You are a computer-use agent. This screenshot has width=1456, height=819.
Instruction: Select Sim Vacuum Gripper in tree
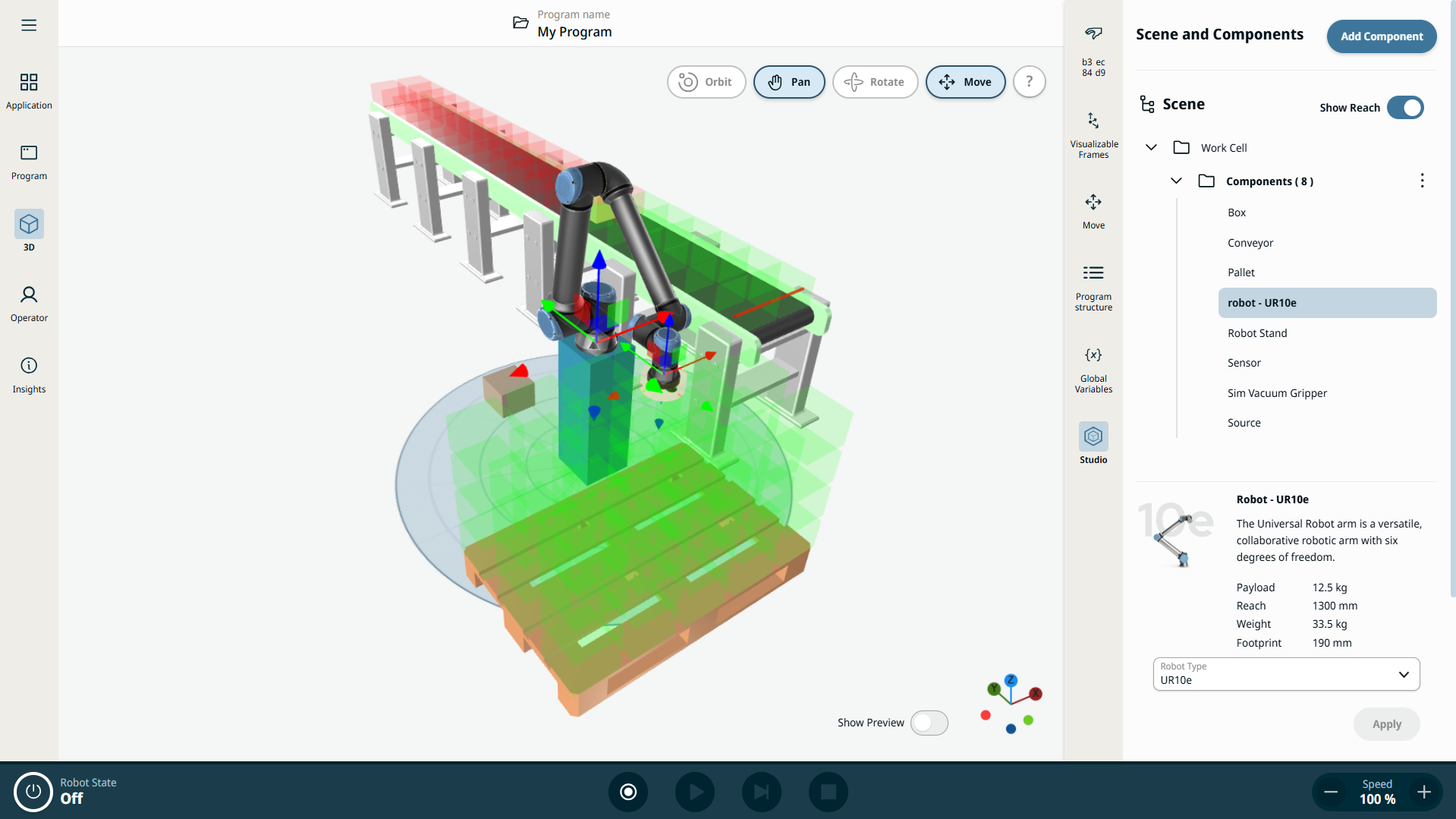point(1277,393)
